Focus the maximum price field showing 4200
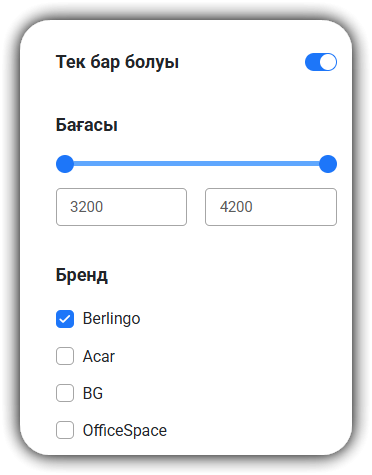Screen dimensions: 372x475 coord(271,207)
